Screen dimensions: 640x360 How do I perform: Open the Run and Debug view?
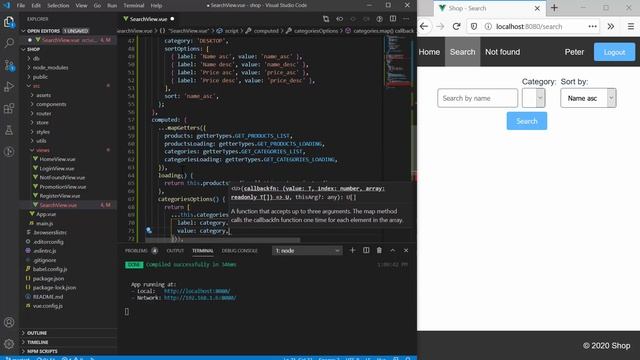9,87
